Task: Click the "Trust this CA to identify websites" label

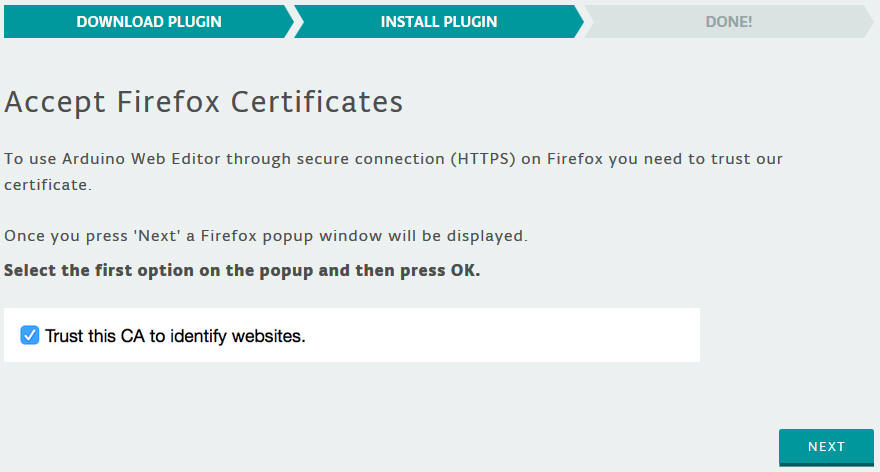Action: 175,336
